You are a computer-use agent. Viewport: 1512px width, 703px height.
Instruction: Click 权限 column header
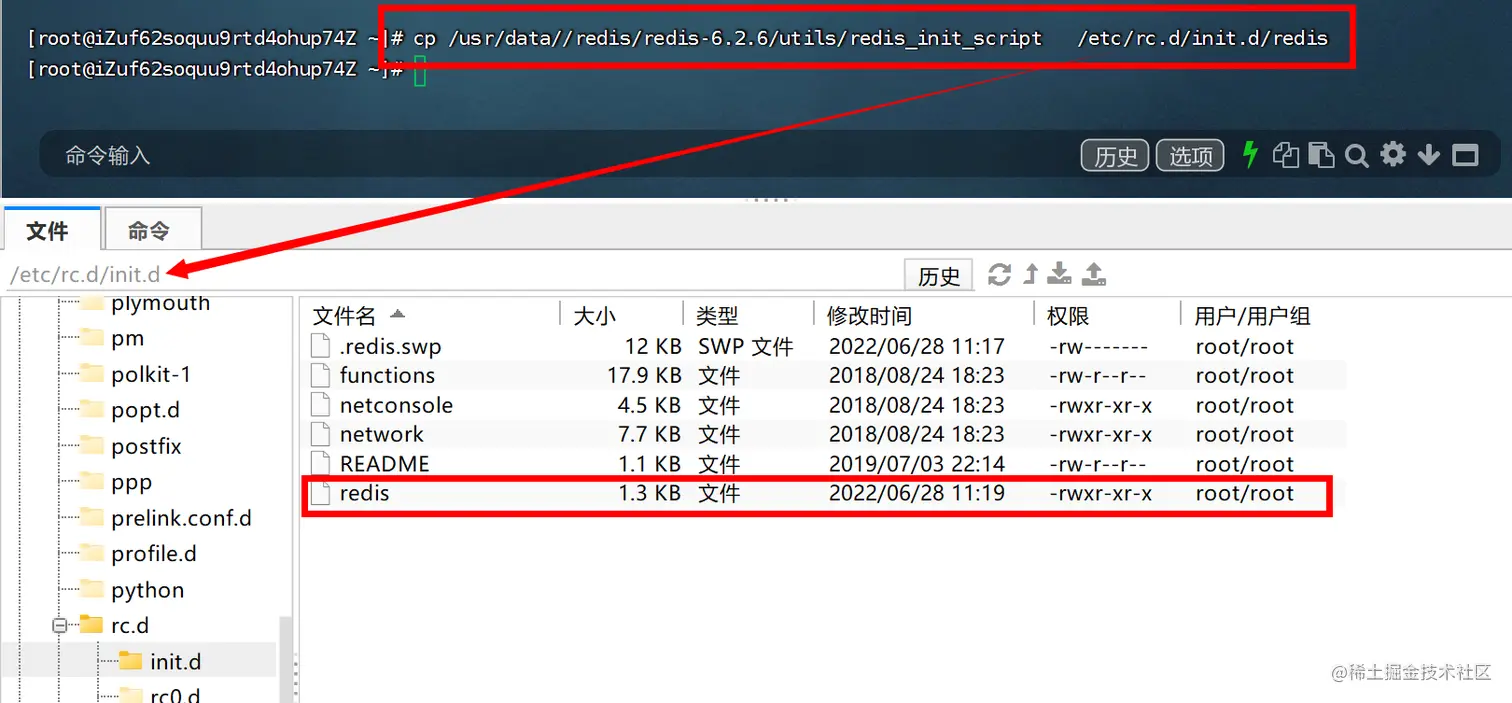pyautogui.click(x=1068, y=316)
